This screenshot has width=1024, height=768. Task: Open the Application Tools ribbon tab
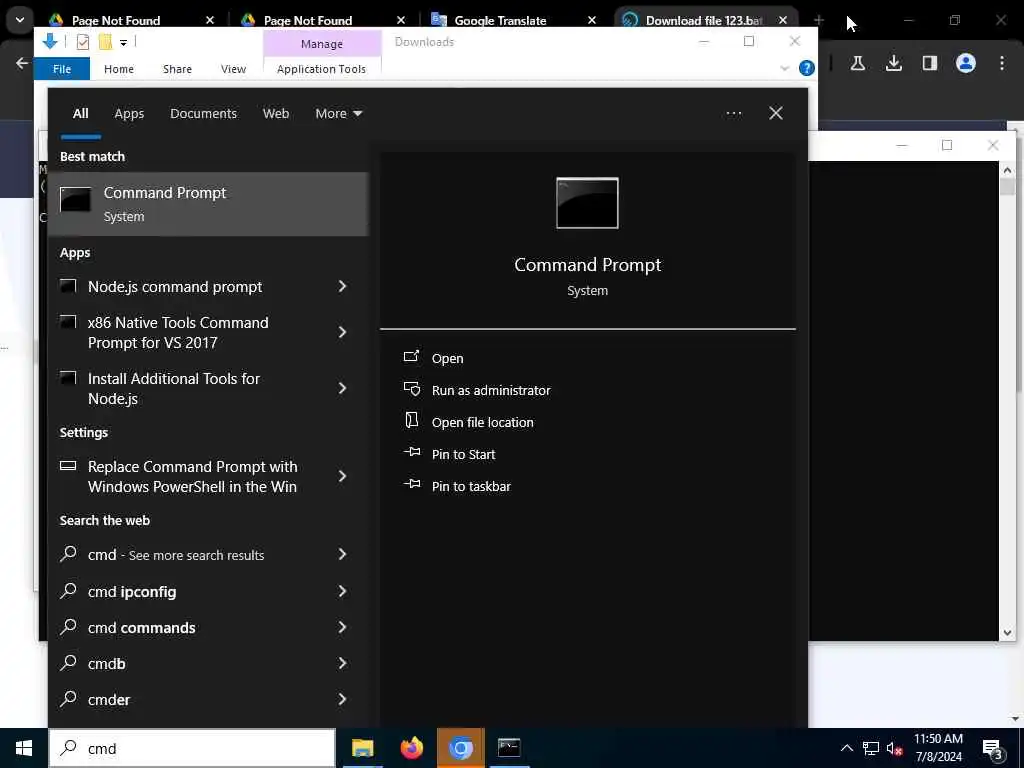(321, 69)
